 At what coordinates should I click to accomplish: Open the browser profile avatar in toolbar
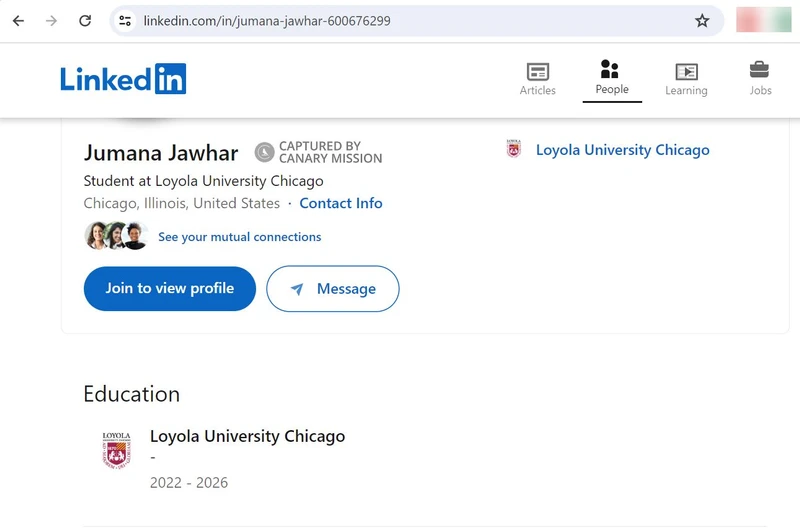(763, 20)
